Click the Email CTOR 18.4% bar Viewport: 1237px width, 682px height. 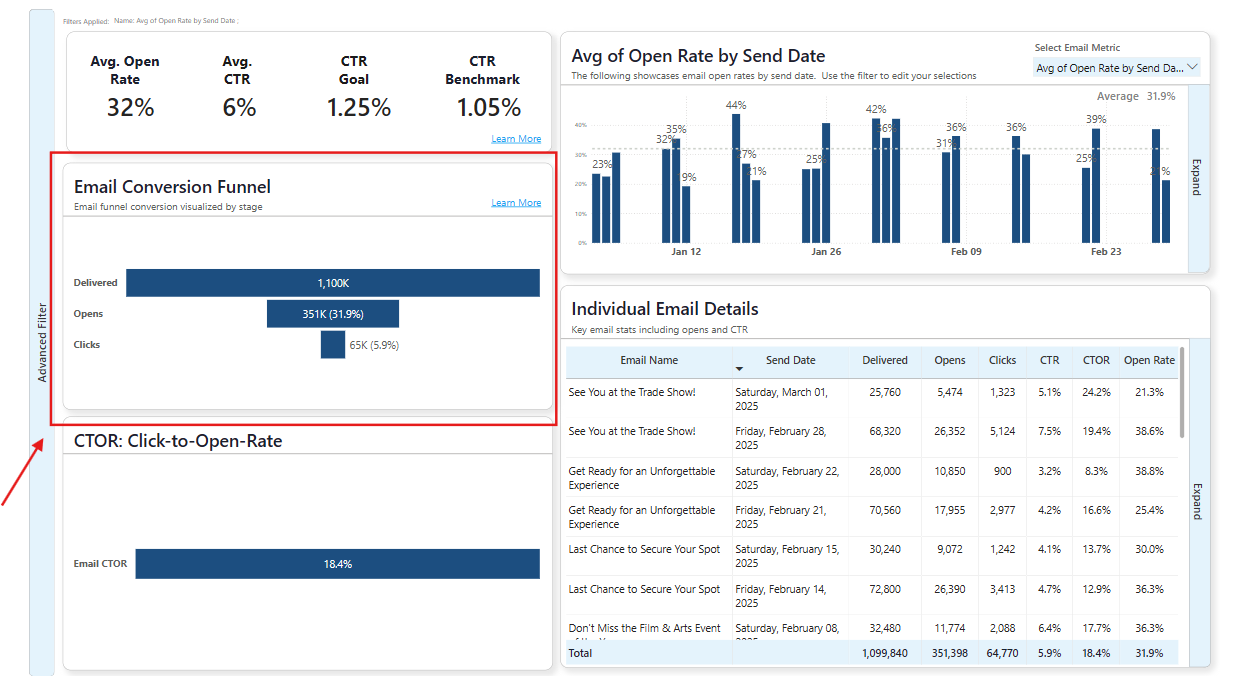[337, 564]
